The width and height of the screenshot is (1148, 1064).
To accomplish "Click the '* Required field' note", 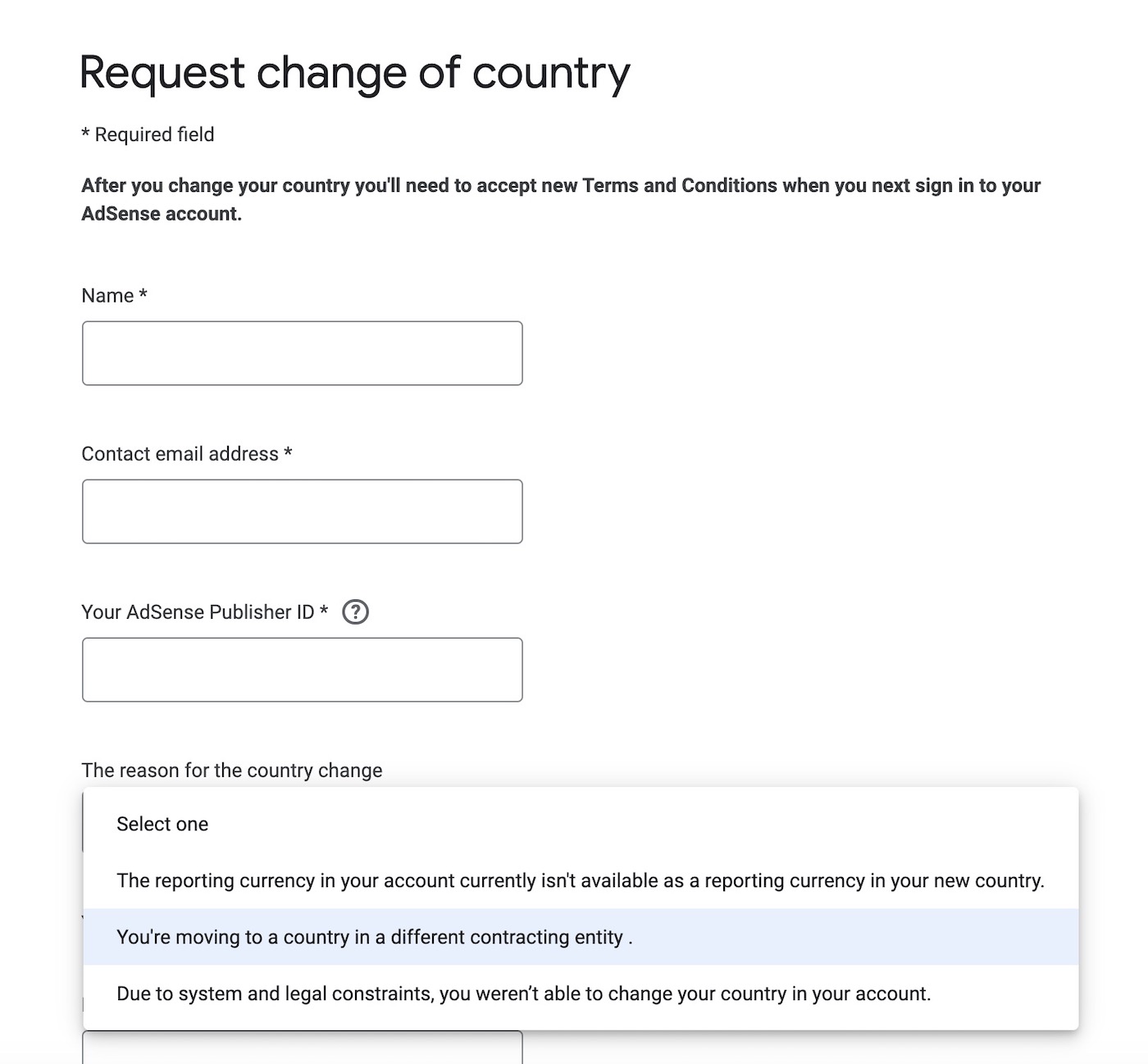I will click(148, 134).
